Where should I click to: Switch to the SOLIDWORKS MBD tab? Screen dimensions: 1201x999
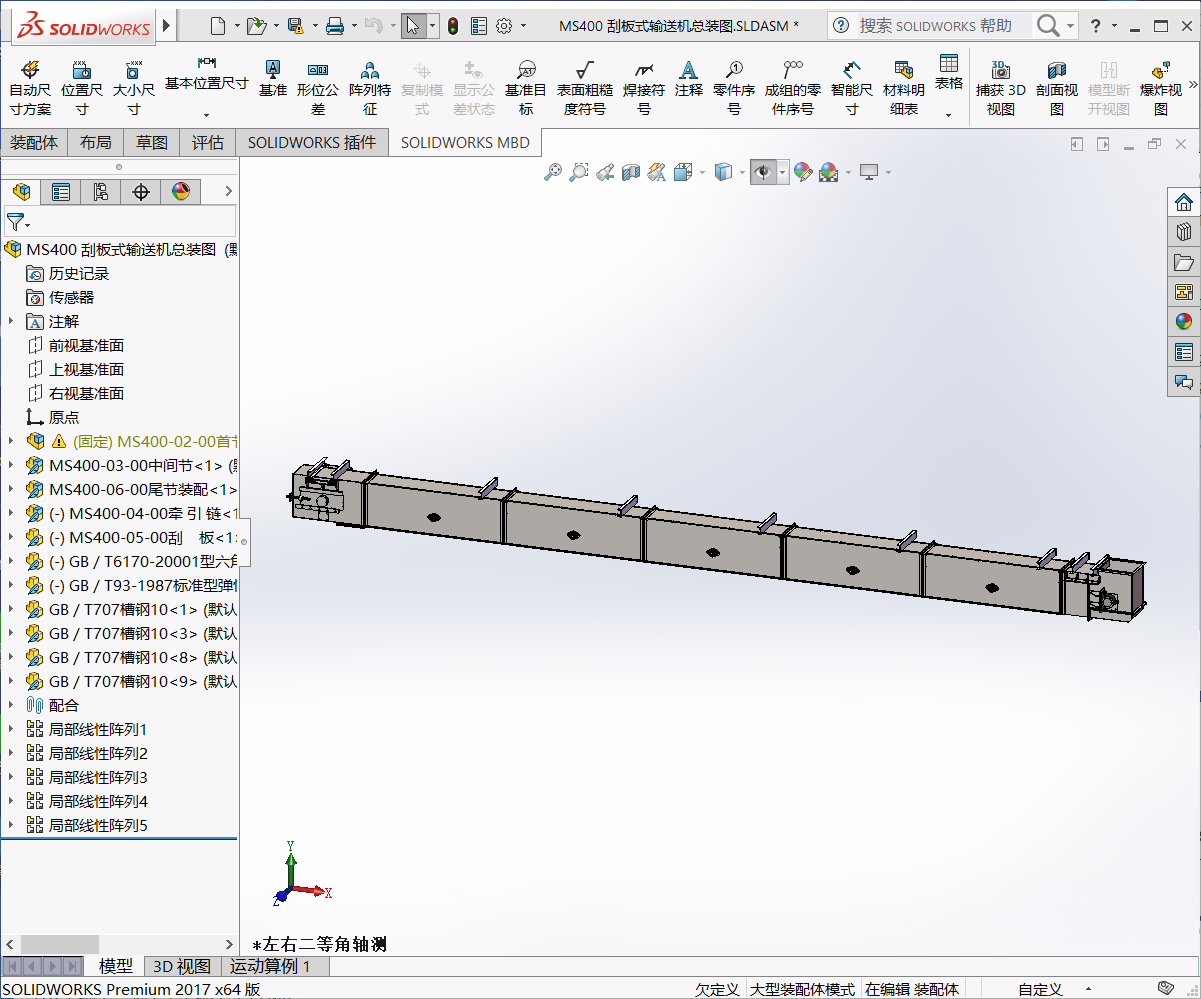tap(466, 142)
